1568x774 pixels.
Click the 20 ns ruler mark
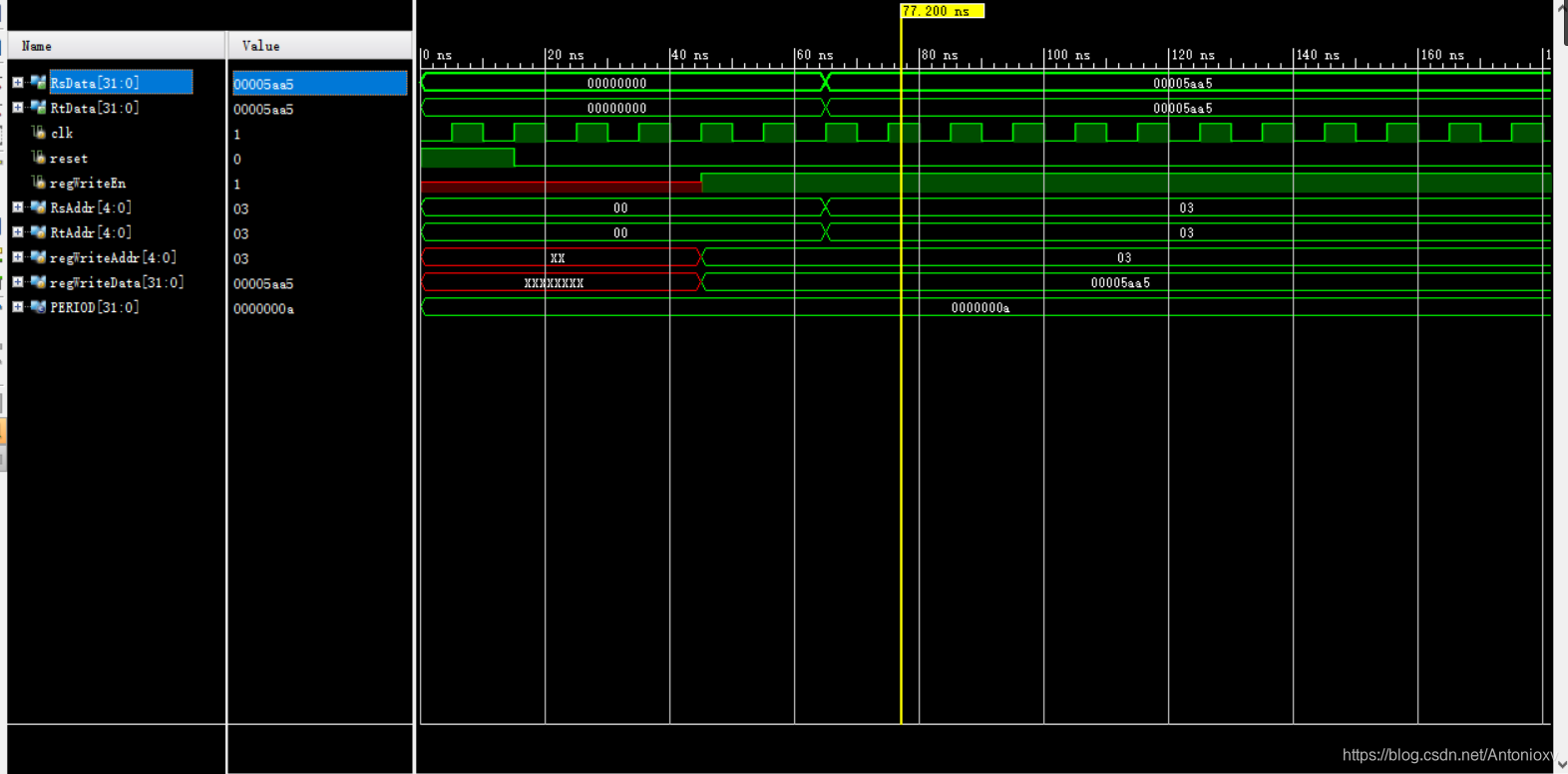point(566,55)
